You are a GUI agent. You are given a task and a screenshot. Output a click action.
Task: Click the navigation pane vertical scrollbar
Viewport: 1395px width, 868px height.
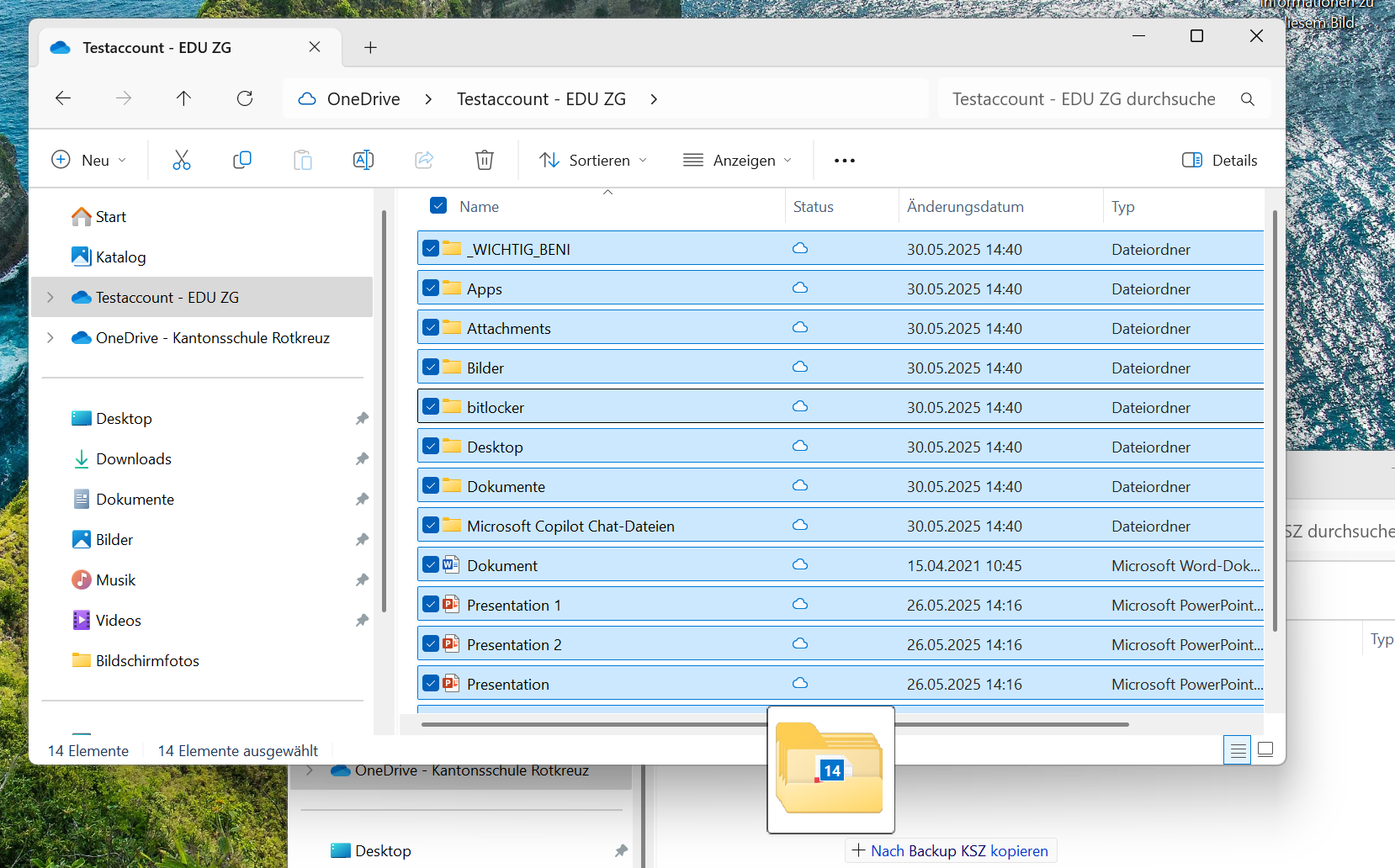click(384, 410)
